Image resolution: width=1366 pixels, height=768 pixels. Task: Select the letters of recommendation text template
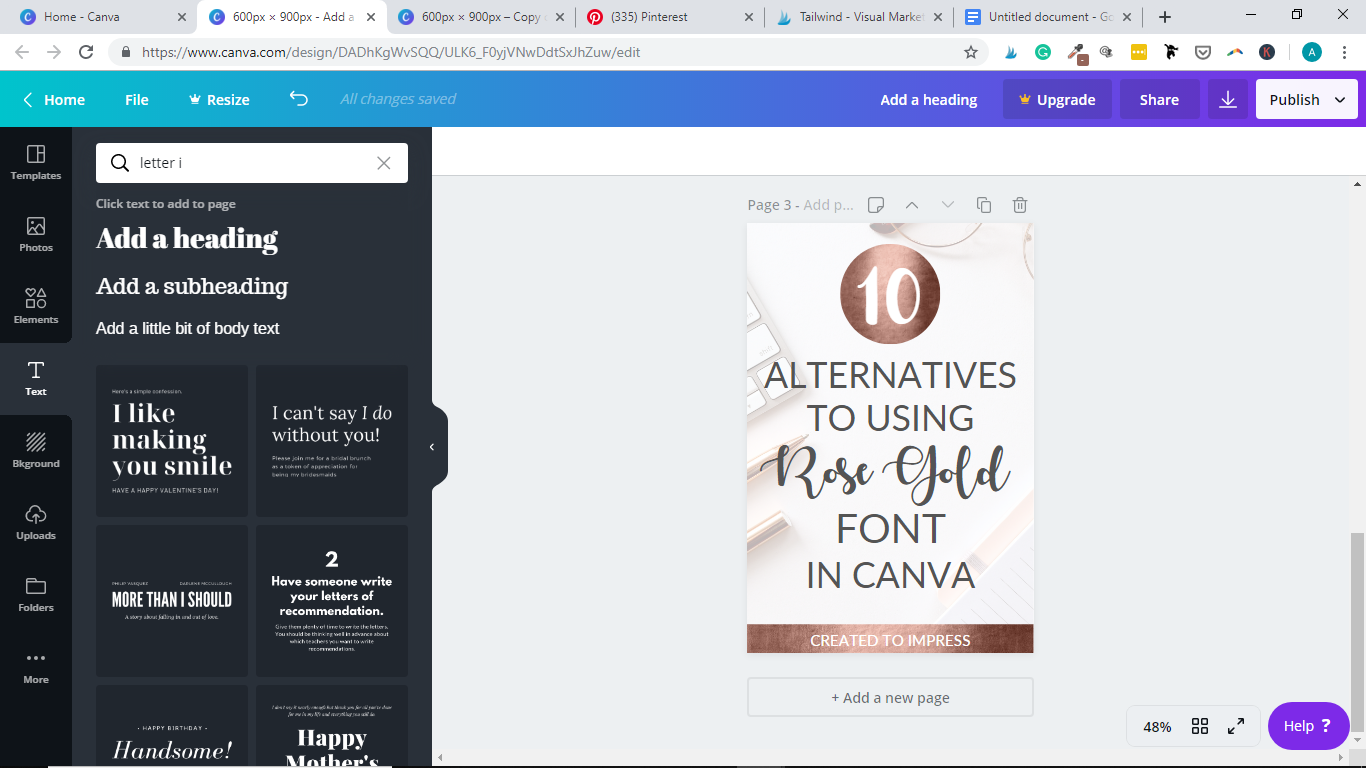pyautogui.click(x=332, y=601)
